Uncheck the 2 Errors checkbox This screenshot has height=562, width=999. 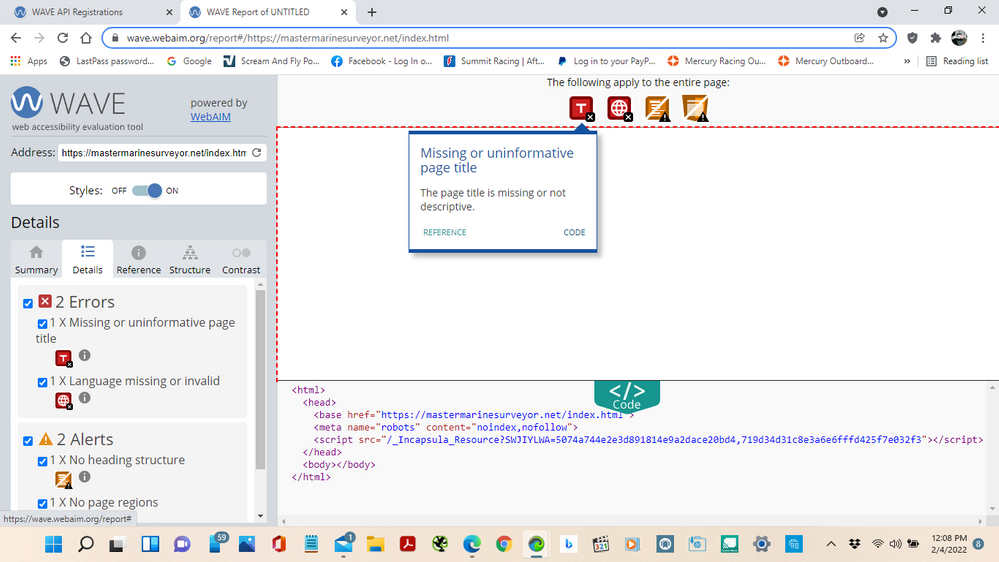28,303
